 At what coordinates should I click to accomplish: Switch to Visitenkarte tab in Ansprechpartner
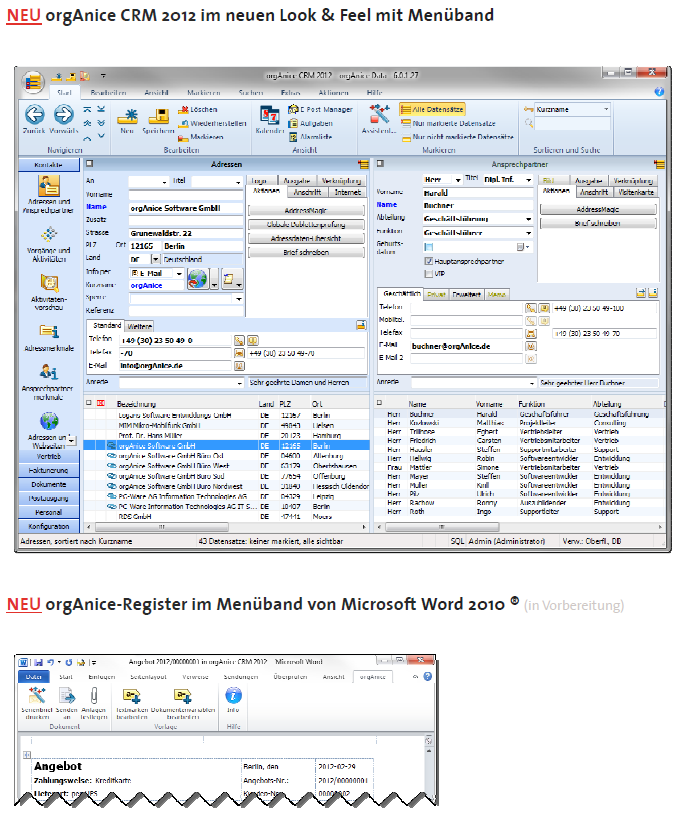(636, 192)
